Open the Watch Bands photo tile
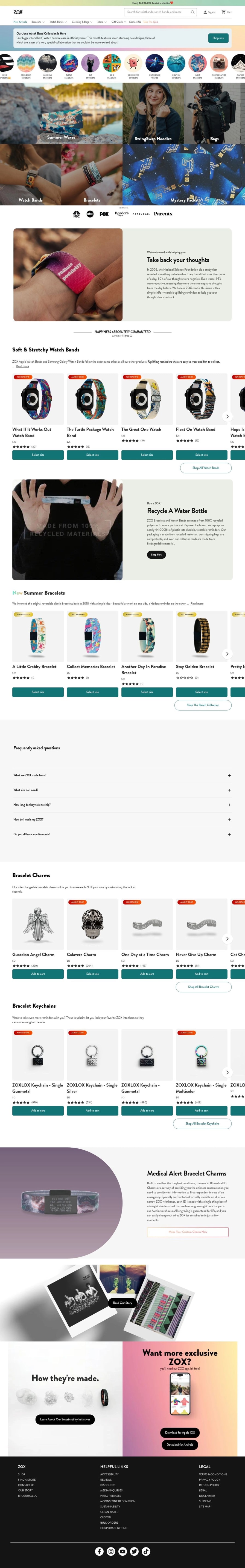The width and height of the screenshot is (245, 1568). point(30,174)
